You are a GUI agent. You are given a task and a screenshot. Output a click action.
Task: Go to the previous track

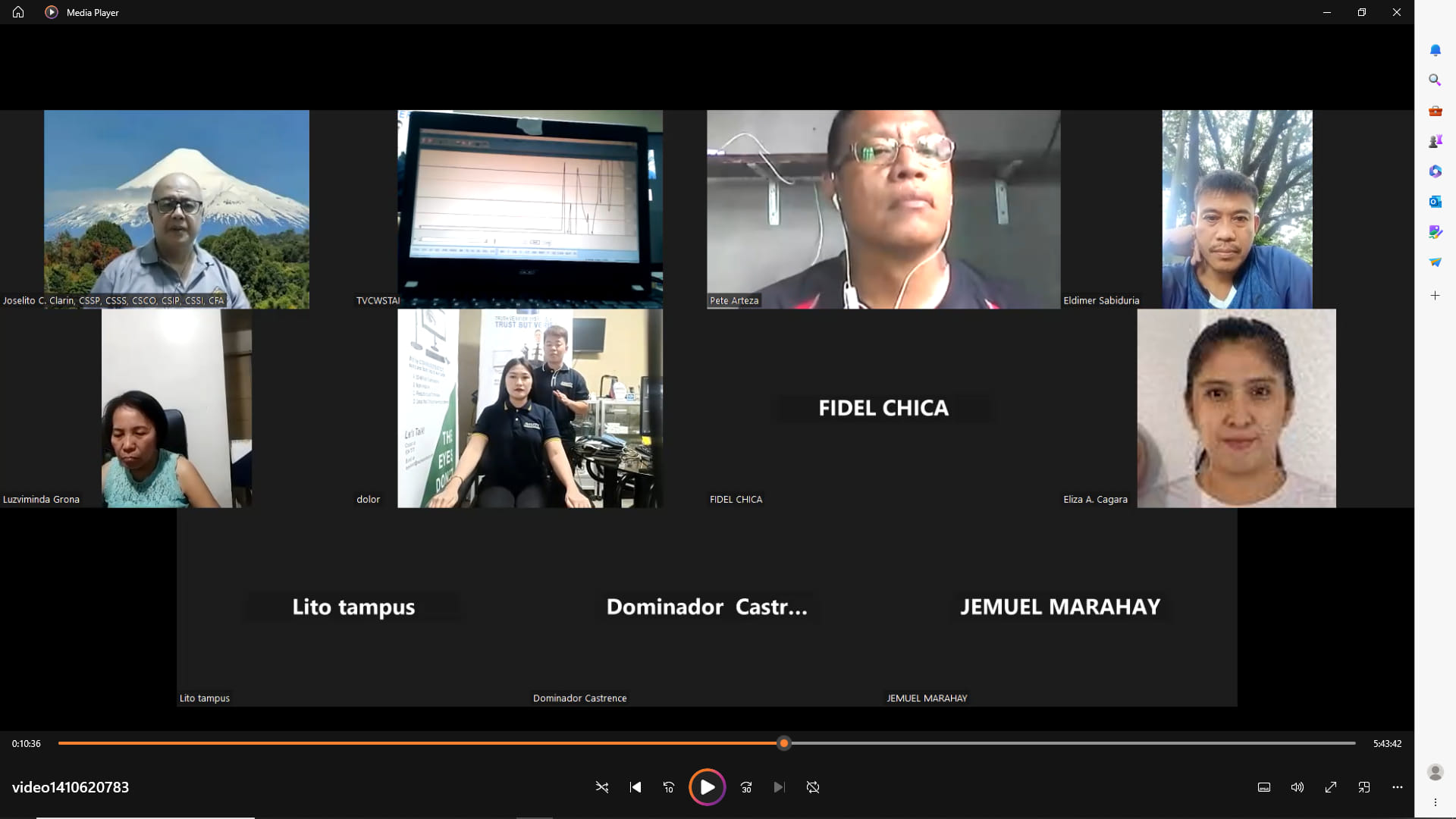pos(635,787)
